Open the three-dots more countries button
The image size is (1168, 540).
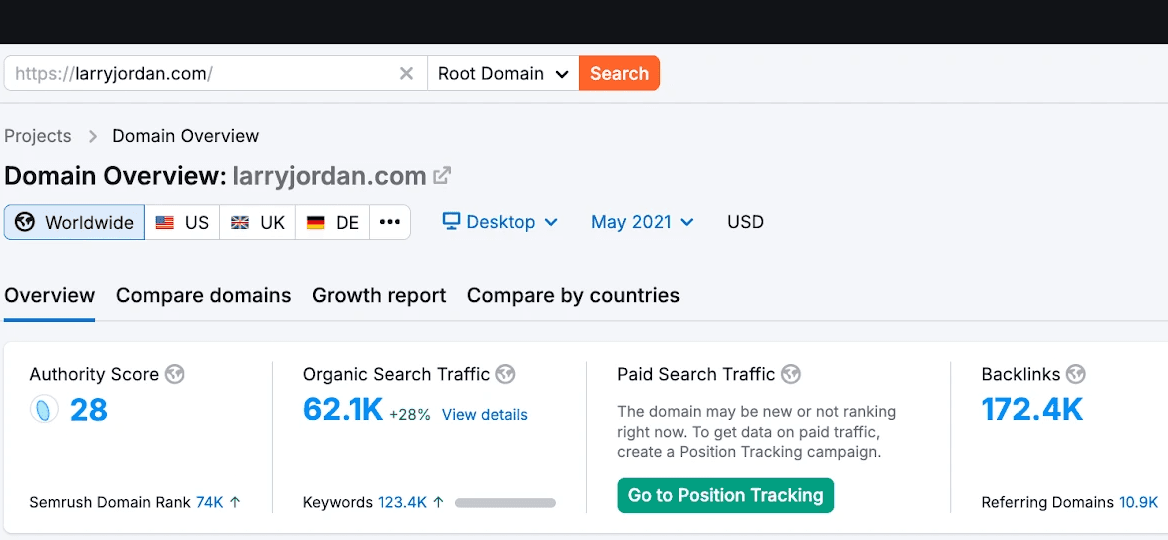tap(390, 222)
